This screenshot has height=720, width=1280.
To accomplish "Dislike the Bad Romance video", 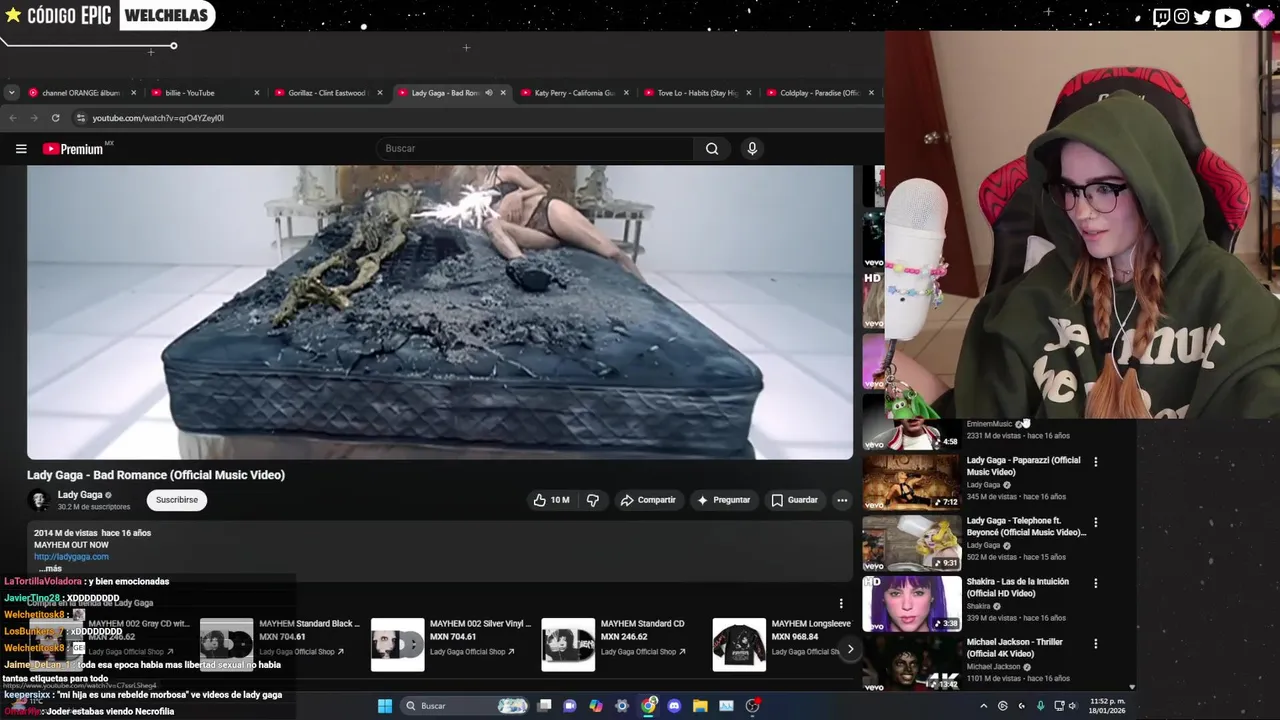I will [x=593, y=500].
